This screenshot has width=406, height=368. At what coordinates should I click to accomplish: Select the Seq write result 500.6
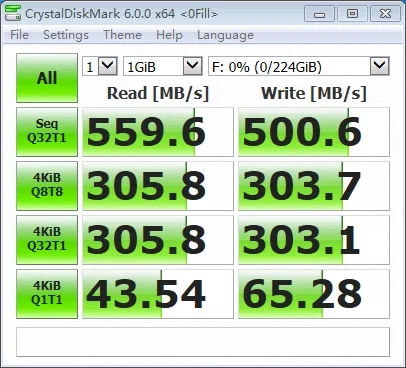(314, 132)
